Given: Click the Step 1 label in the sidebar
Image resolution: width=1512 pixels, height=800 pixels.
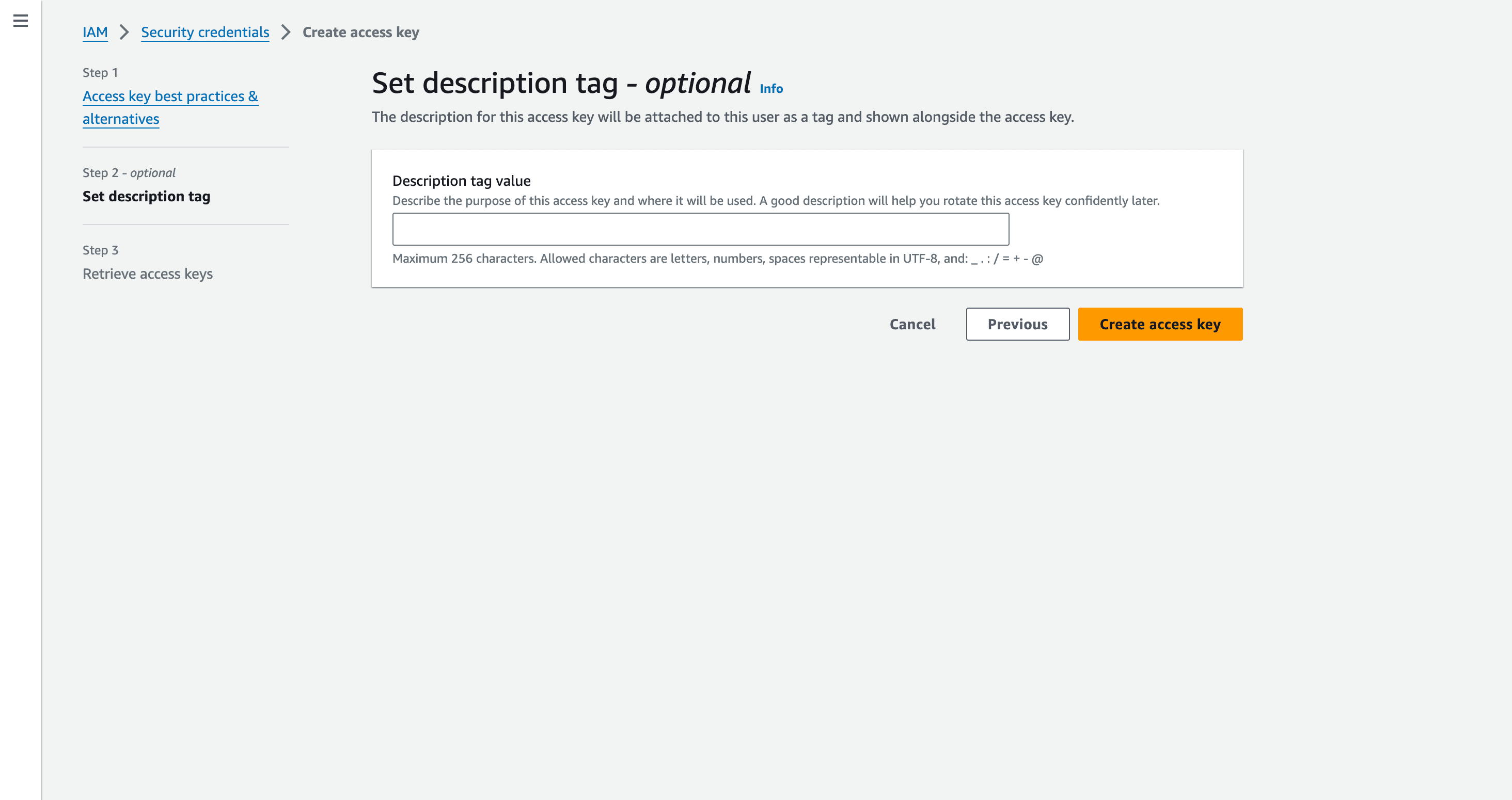Looking at the screenshot, I should 100,73.
